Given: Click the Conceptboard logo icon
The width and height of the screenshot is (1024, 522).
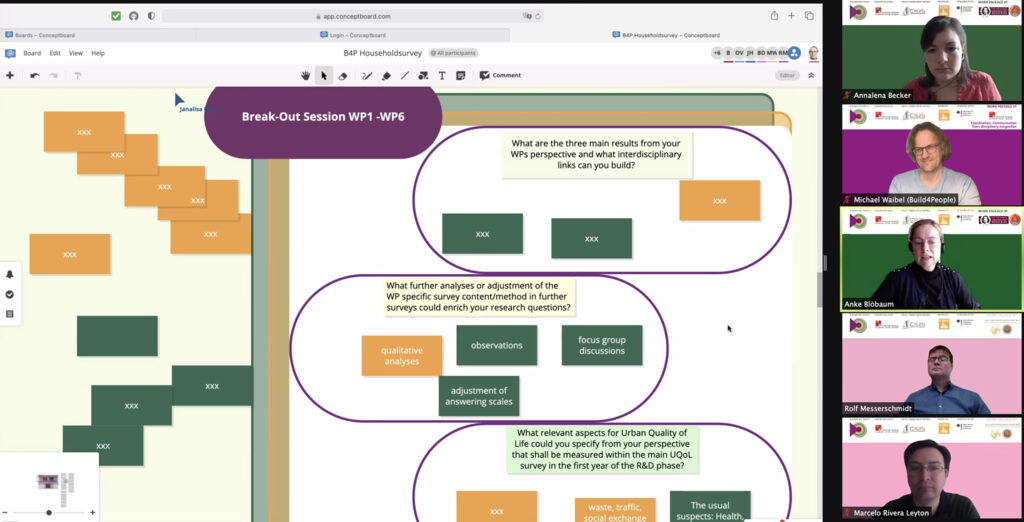Looking at the screenshot, I should pyautogui.click(x=10, y=54).
